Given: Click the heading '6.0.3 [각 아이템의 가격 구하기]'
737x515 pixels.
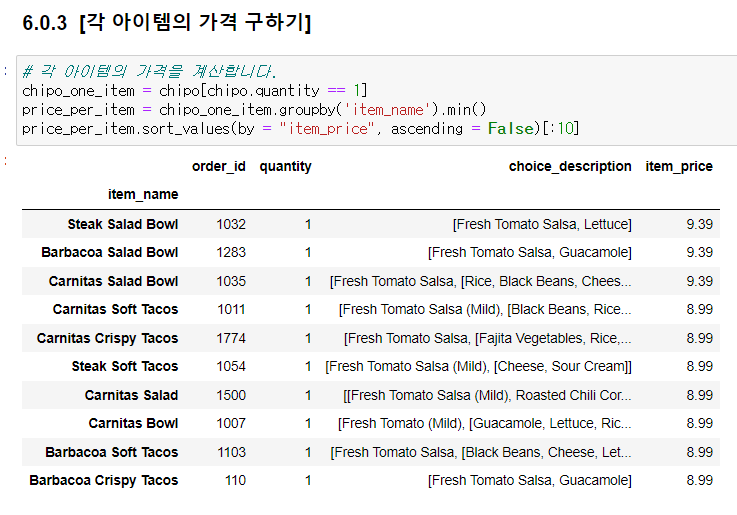Looking at the screenshot, I should click(x=167, y=23).
